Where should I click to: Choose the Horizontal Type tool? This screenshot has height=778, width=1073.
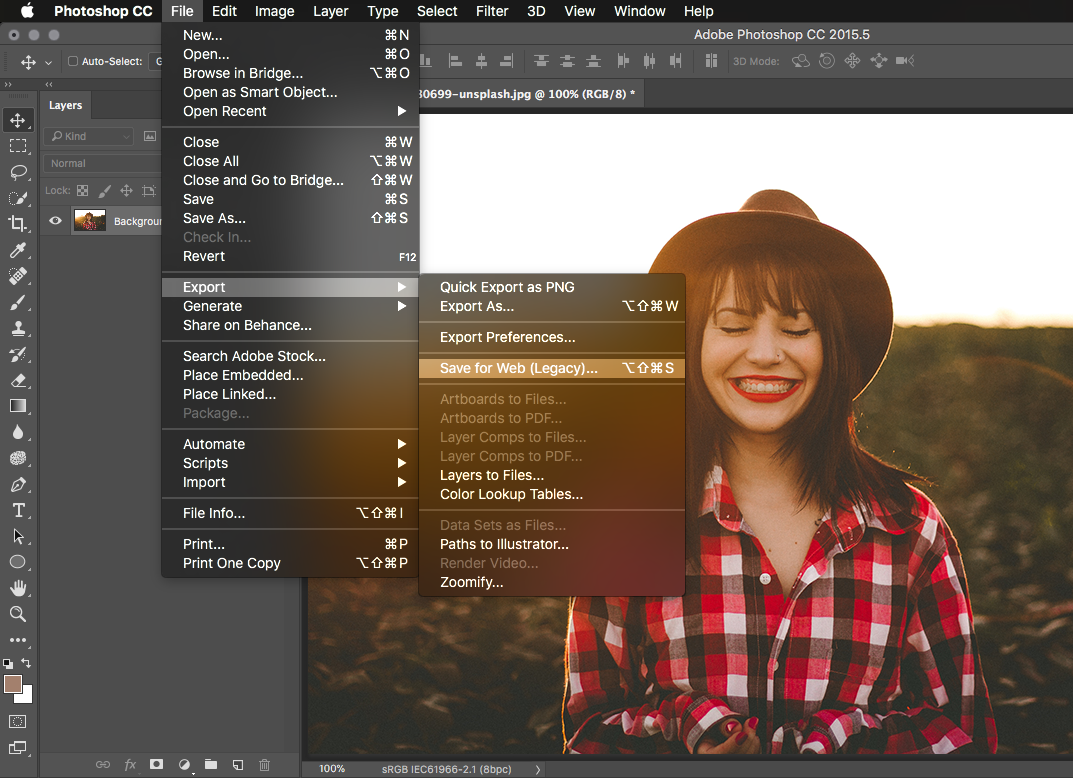[x=18, y=510]
